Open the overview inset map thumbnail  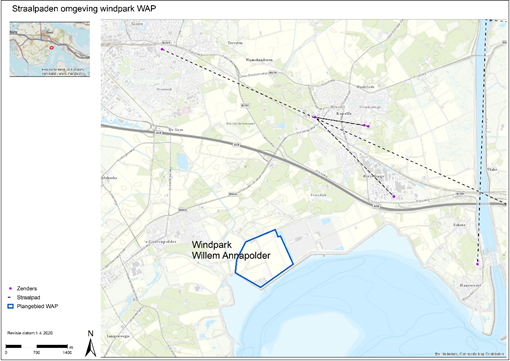pyautogui.click(x=50, y=49)
